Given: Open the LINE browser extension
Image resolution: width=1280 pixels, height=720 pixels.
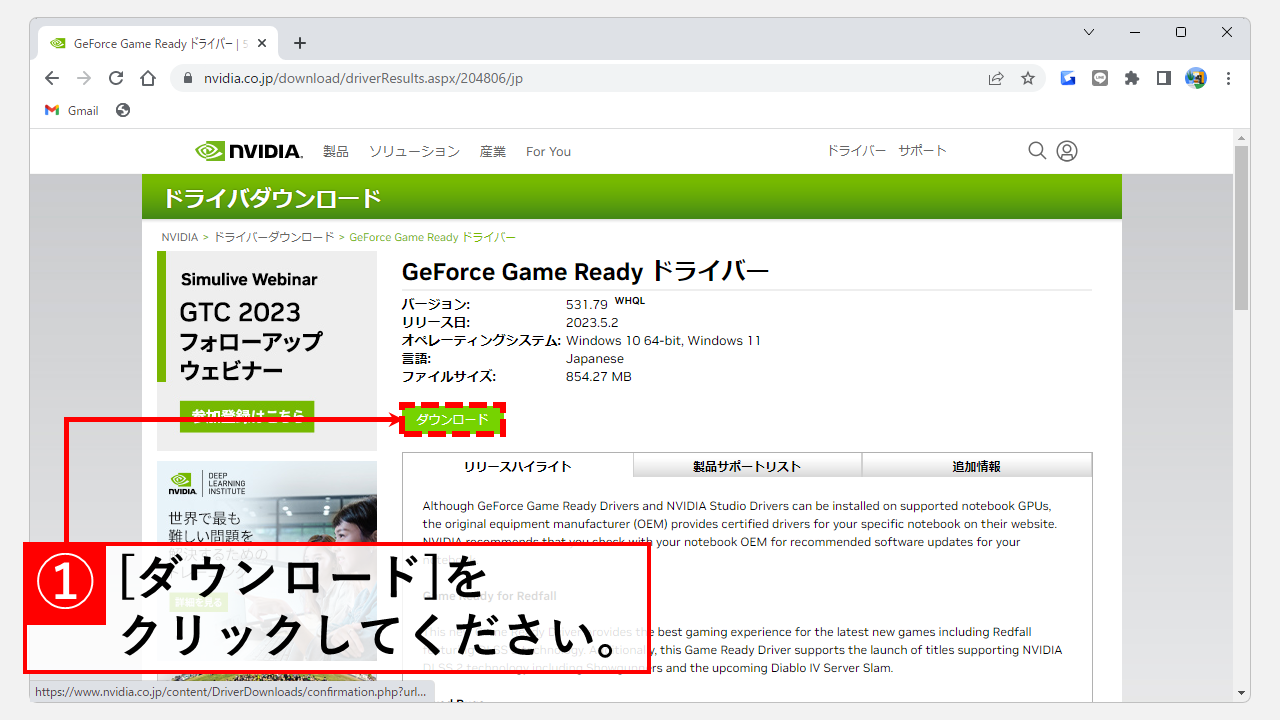Looking at the screenshot, I should (1100, 77).
